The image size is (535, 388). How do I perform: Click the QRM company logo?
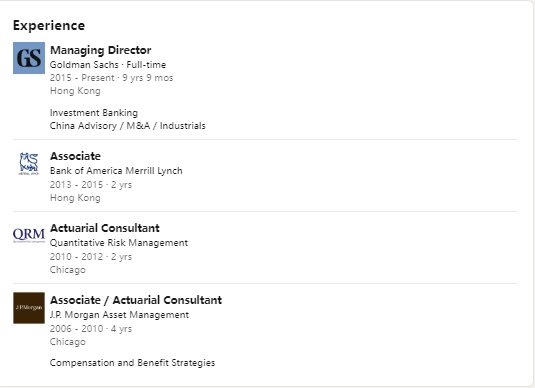29,235
